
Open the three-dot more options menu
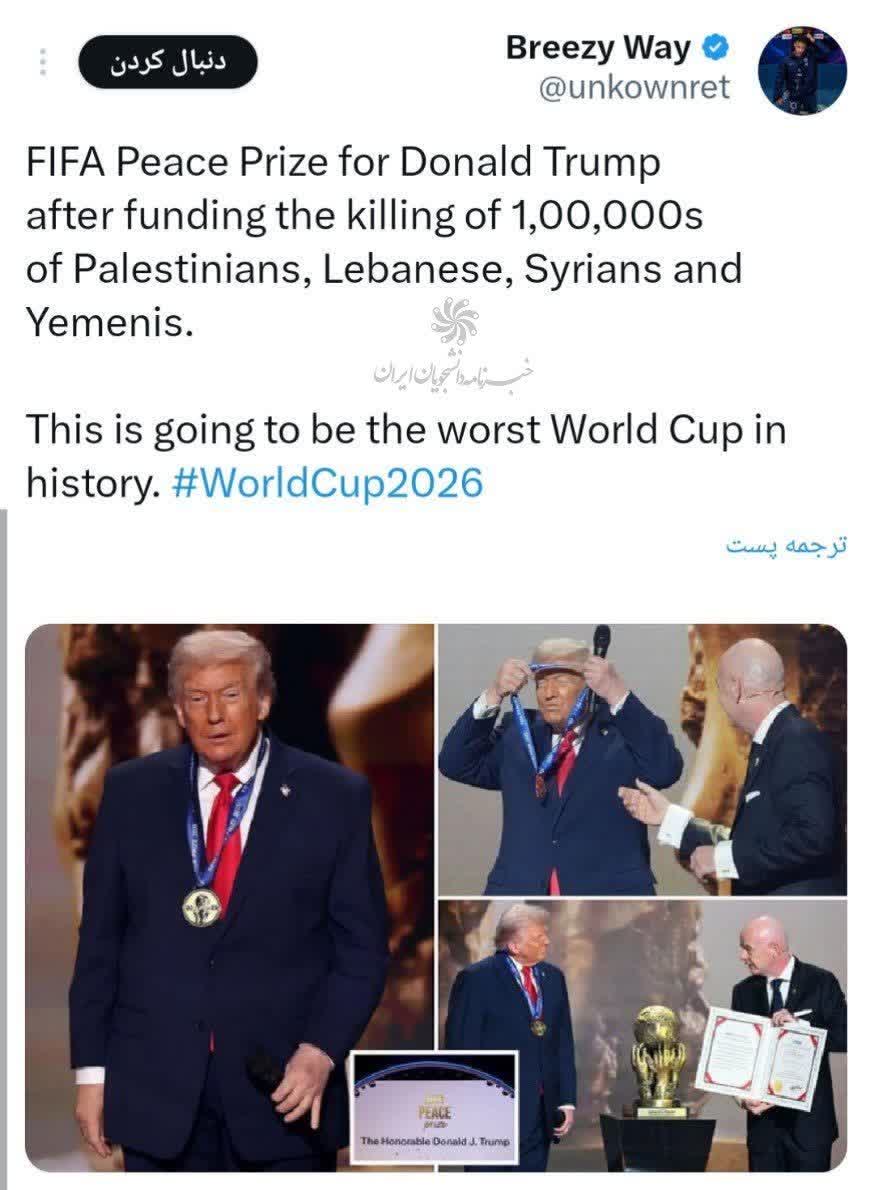point(42,62)
